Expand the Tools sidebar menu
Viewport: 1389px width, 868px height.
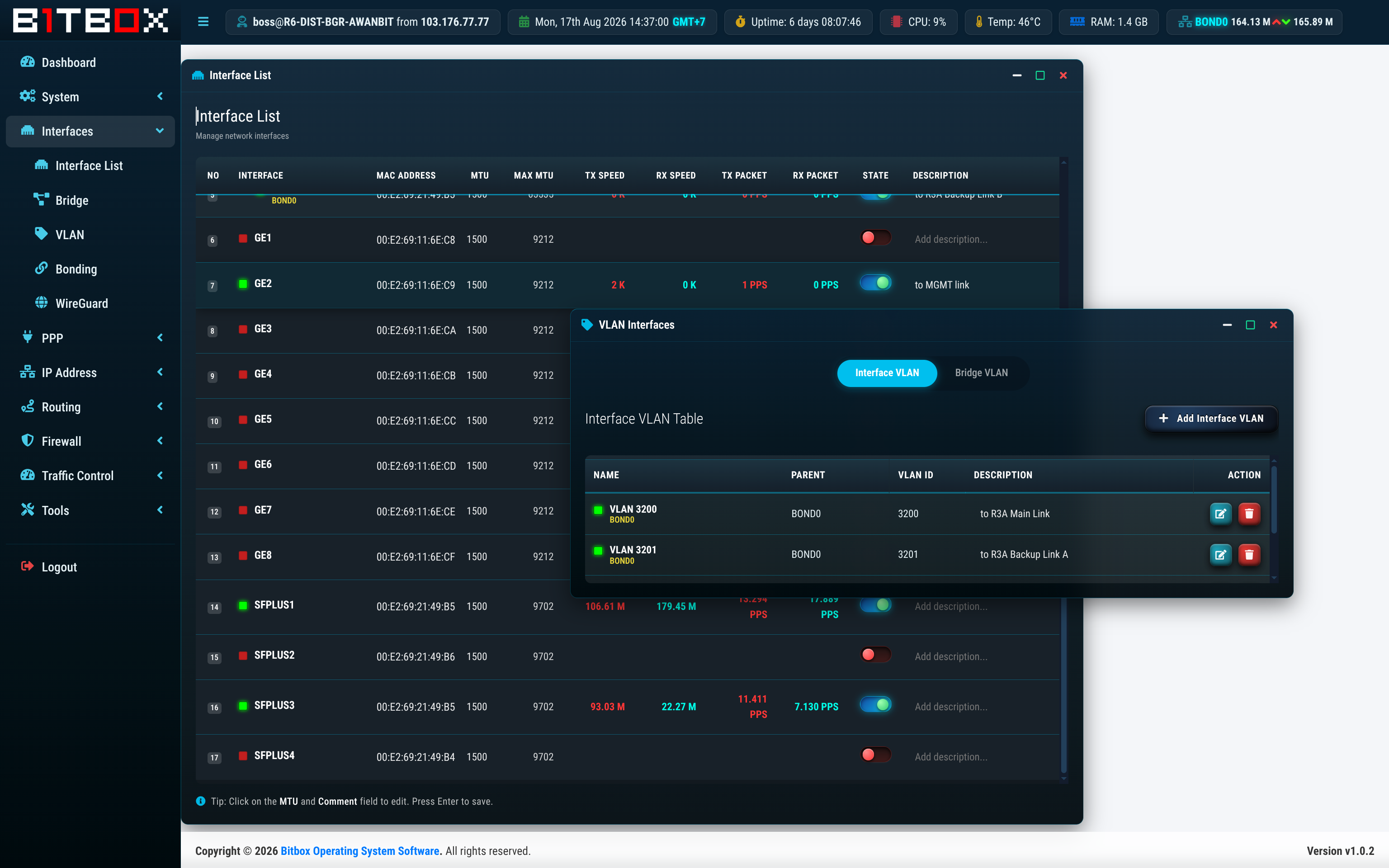point(90,510)
